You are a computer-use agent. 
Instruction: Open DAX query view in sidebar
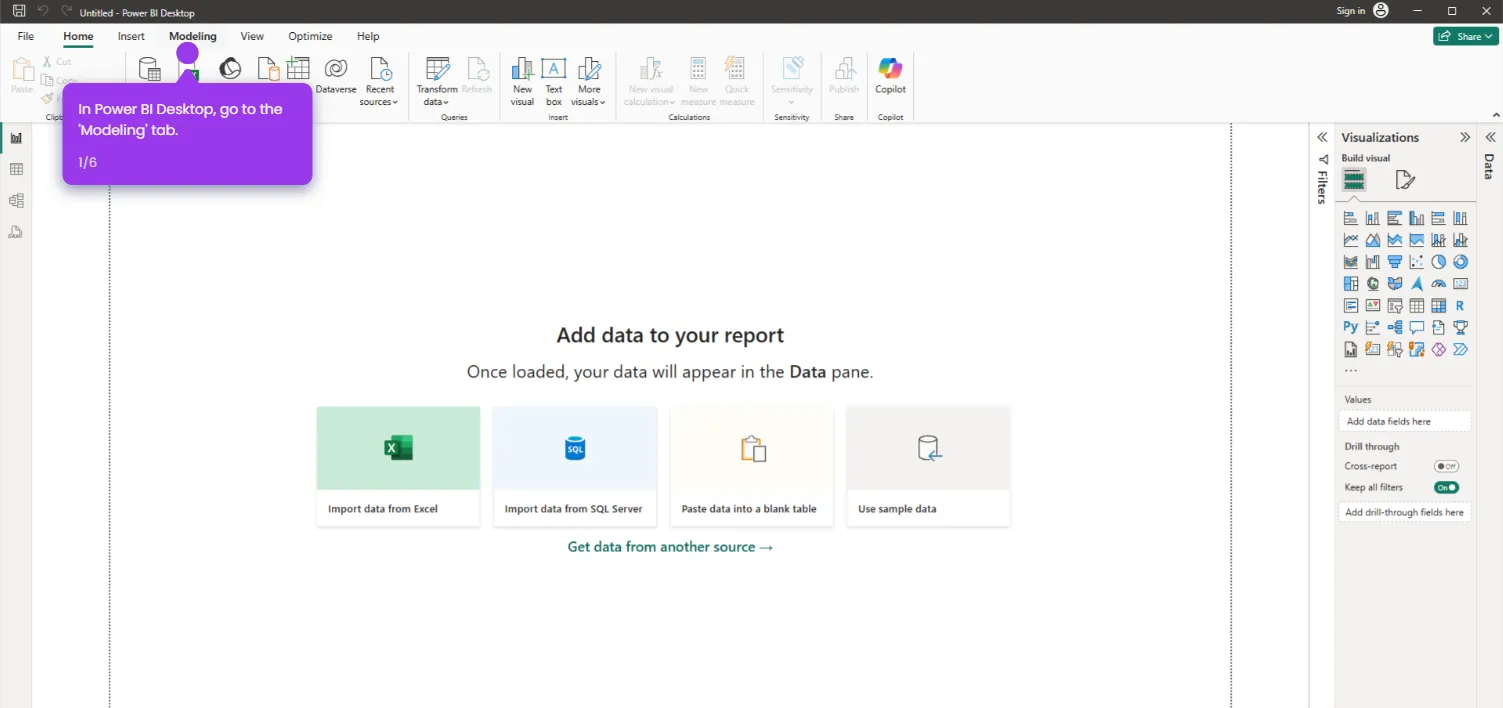tap(16, 231)
